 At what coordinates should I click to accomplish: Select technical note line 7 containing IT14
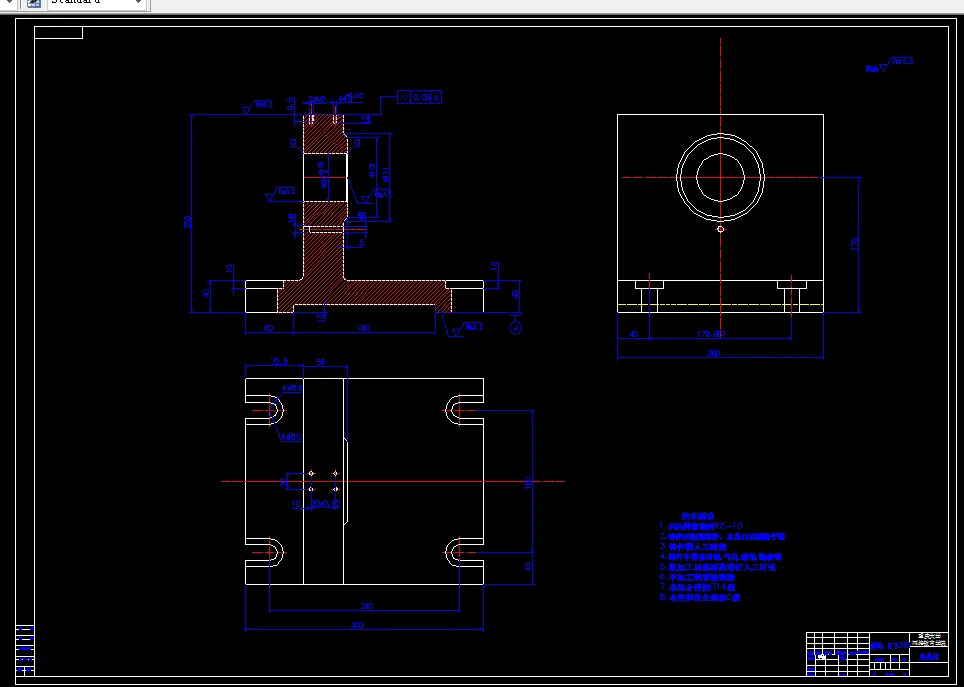click(697, 587)
